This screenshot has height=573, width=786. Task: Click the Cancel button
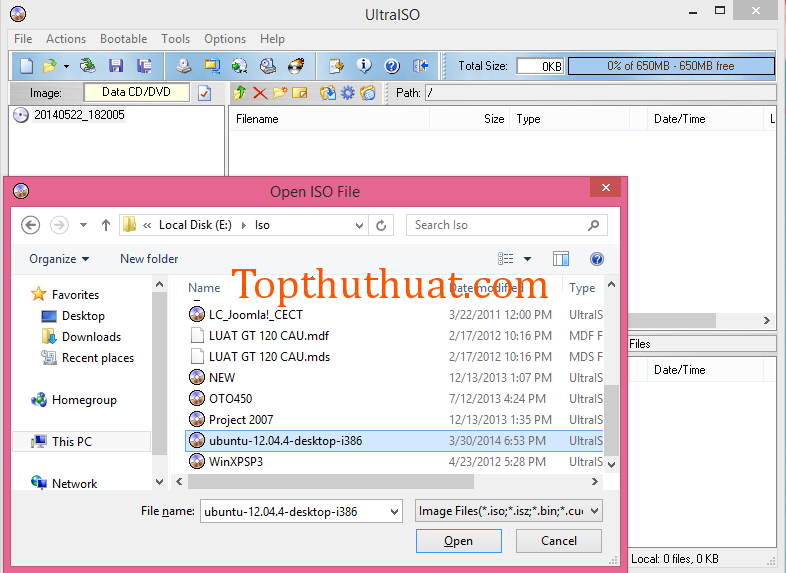(x=558, y=541)
